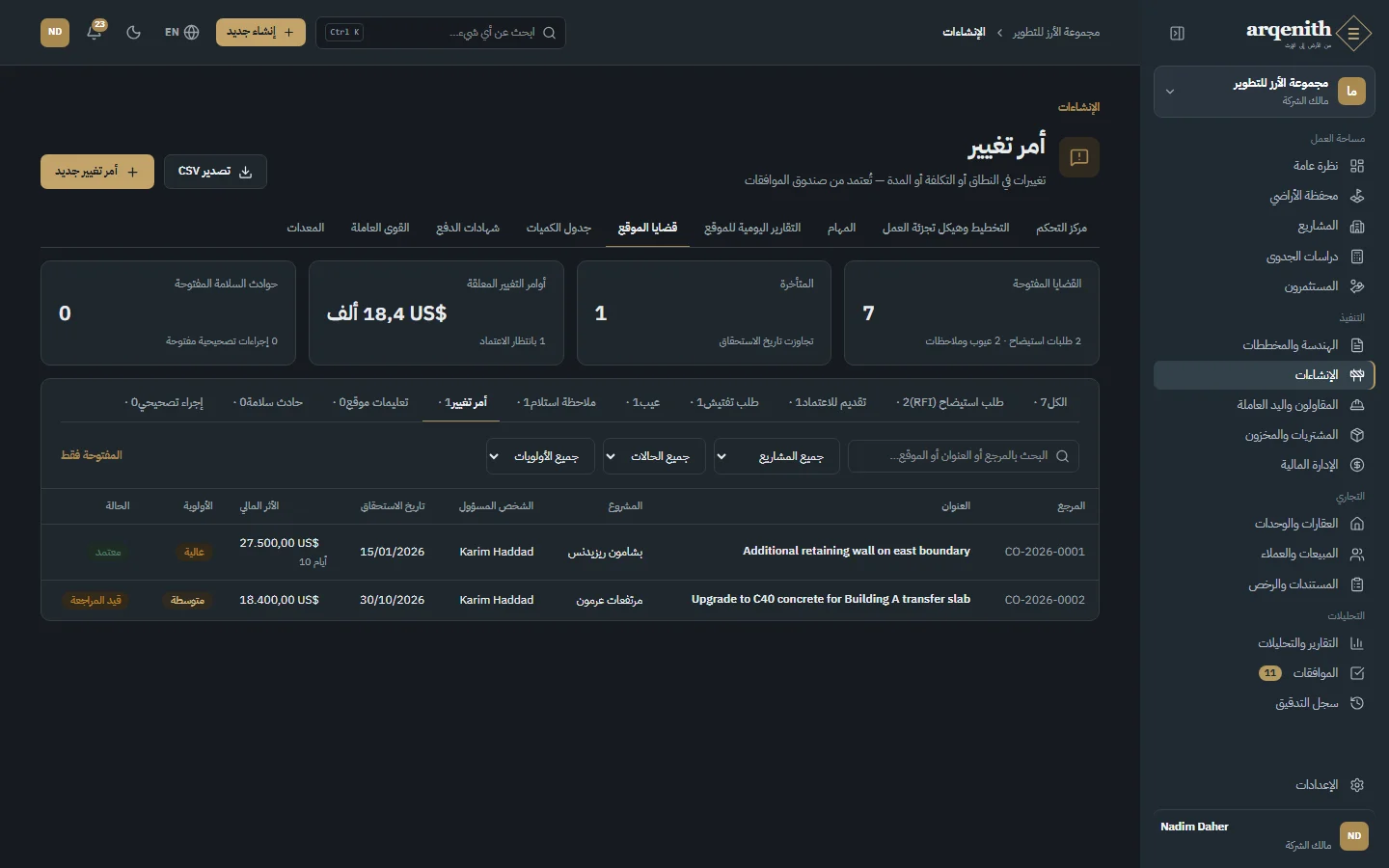Open سجل التدقيق audit log icon

click(1357, 703)
